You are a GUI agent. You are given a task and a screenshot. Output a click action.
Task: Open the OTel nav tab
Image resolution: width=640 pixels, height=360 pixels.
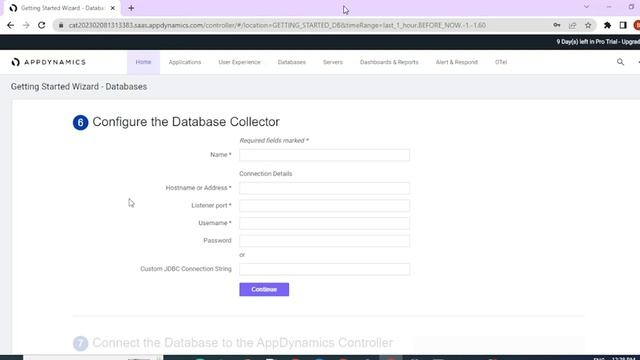[x=501, y=62]
